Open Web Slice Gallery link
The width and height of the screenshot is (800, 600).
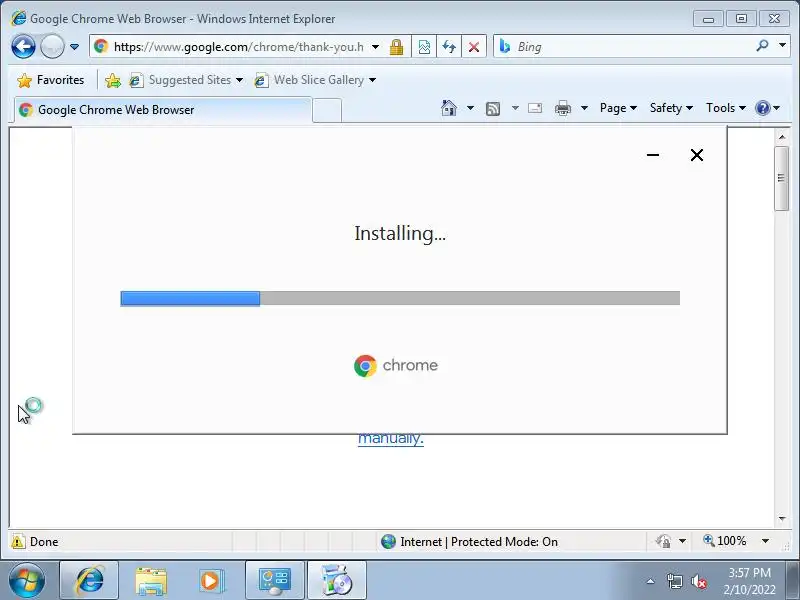[x=315, y=80]
